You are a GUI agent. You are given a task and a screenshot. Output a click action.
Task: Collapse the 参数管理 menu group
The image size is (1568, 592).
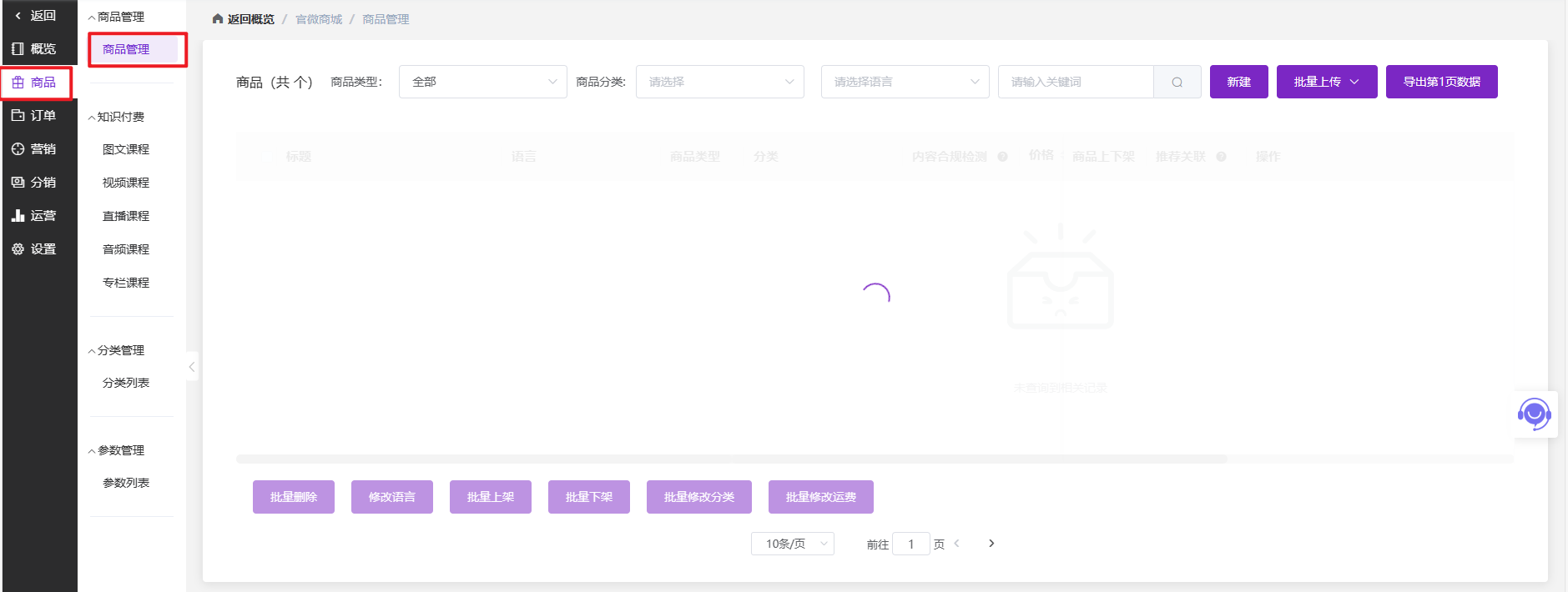[92, 451]
